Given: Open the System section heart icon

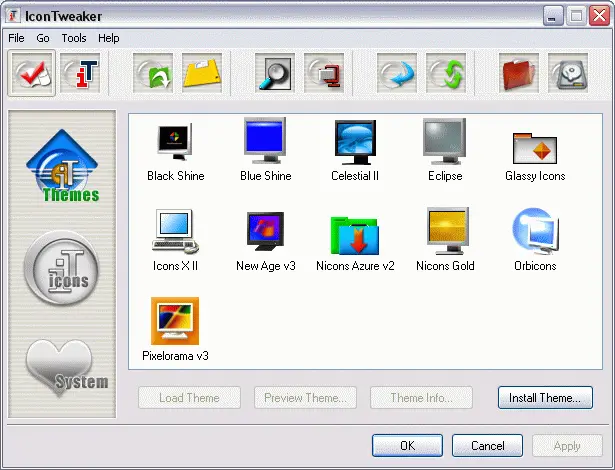Looking at the screenshot, I should tap(62, 366).
